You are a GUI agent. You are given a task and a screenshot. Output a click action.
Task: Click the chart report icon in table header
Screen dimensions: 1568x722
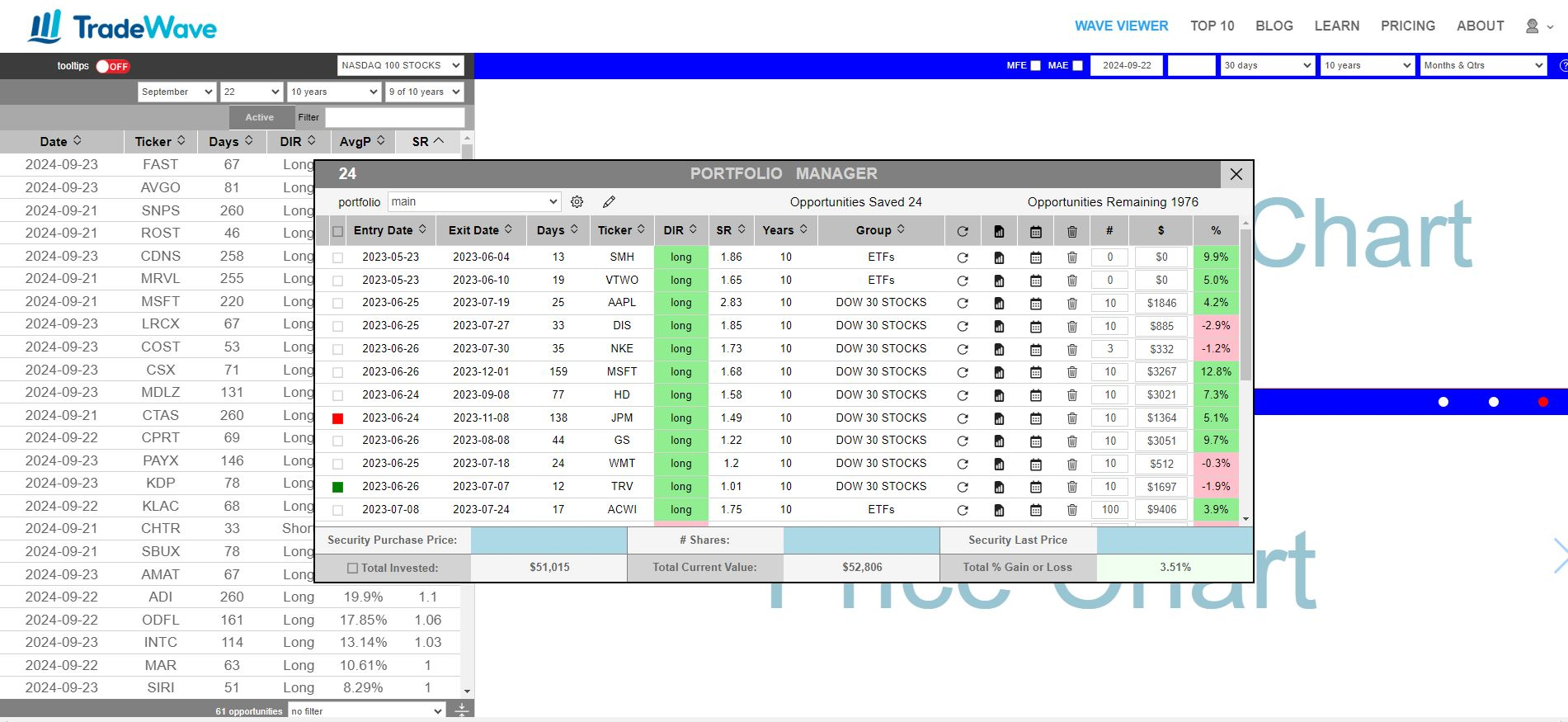(x=999, y=232)
